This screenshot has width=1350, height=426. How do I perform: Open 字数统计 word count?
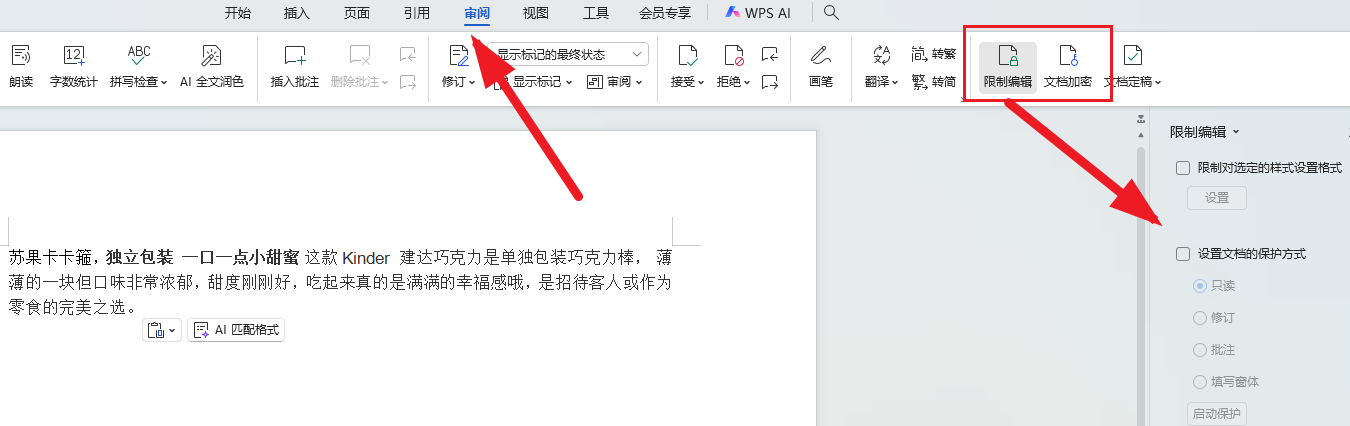coord(74,66)
